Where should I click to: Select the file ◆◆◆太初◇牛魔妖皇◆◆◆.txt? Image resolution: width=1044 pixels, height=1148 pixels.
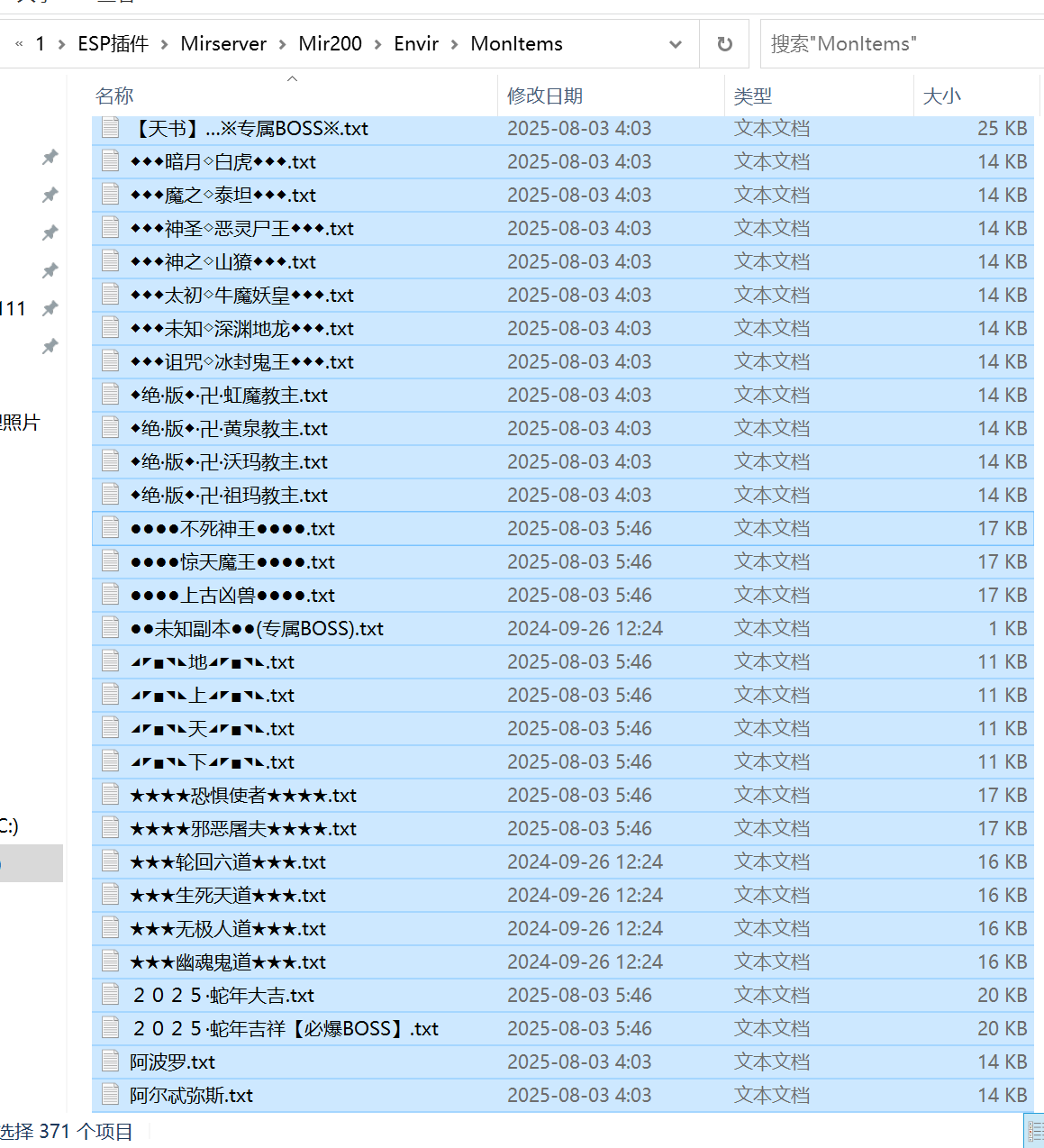[x=563, y=295]
